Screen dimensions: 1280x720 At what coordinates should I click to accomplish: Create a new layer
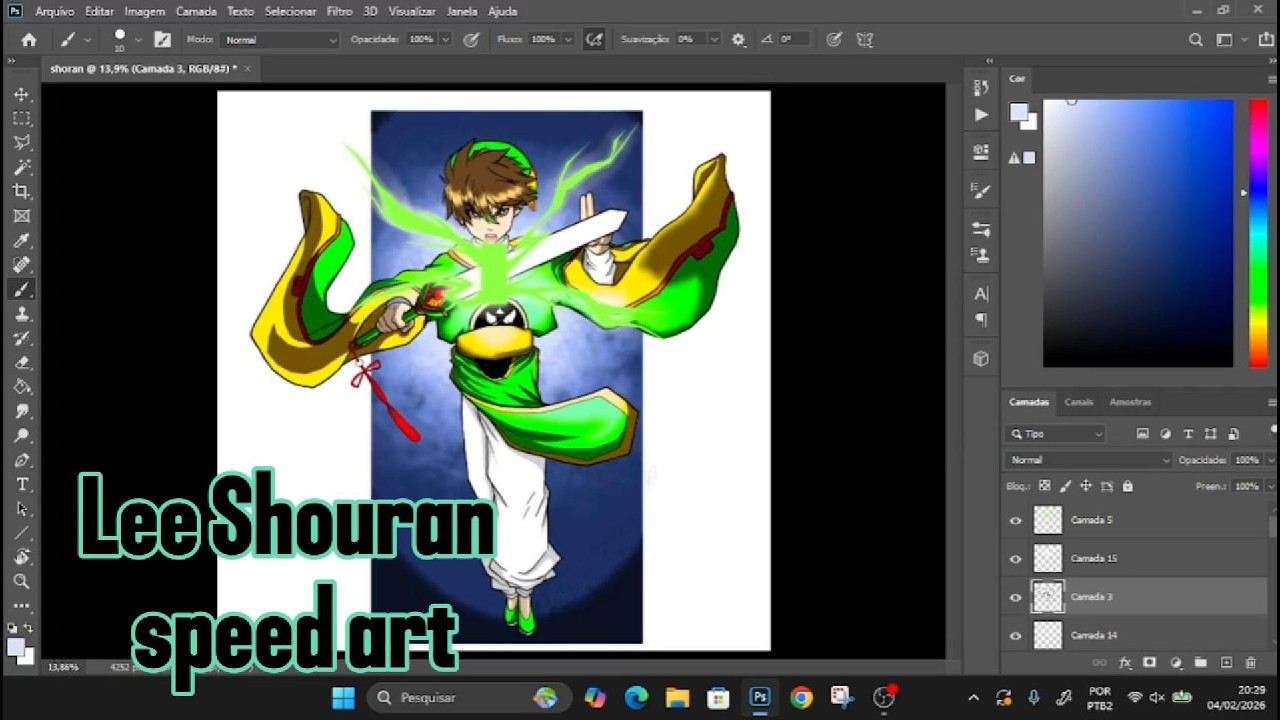pos(1226,662)
